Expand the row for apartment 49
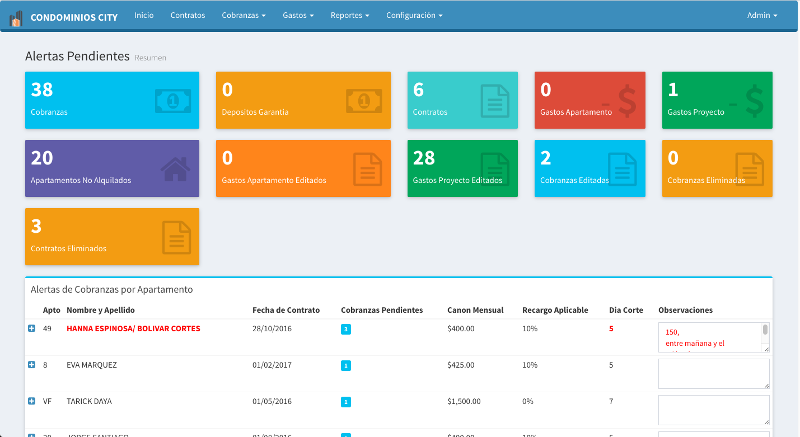The height and width of the screenshot is (437, 800). pos(31,328)
